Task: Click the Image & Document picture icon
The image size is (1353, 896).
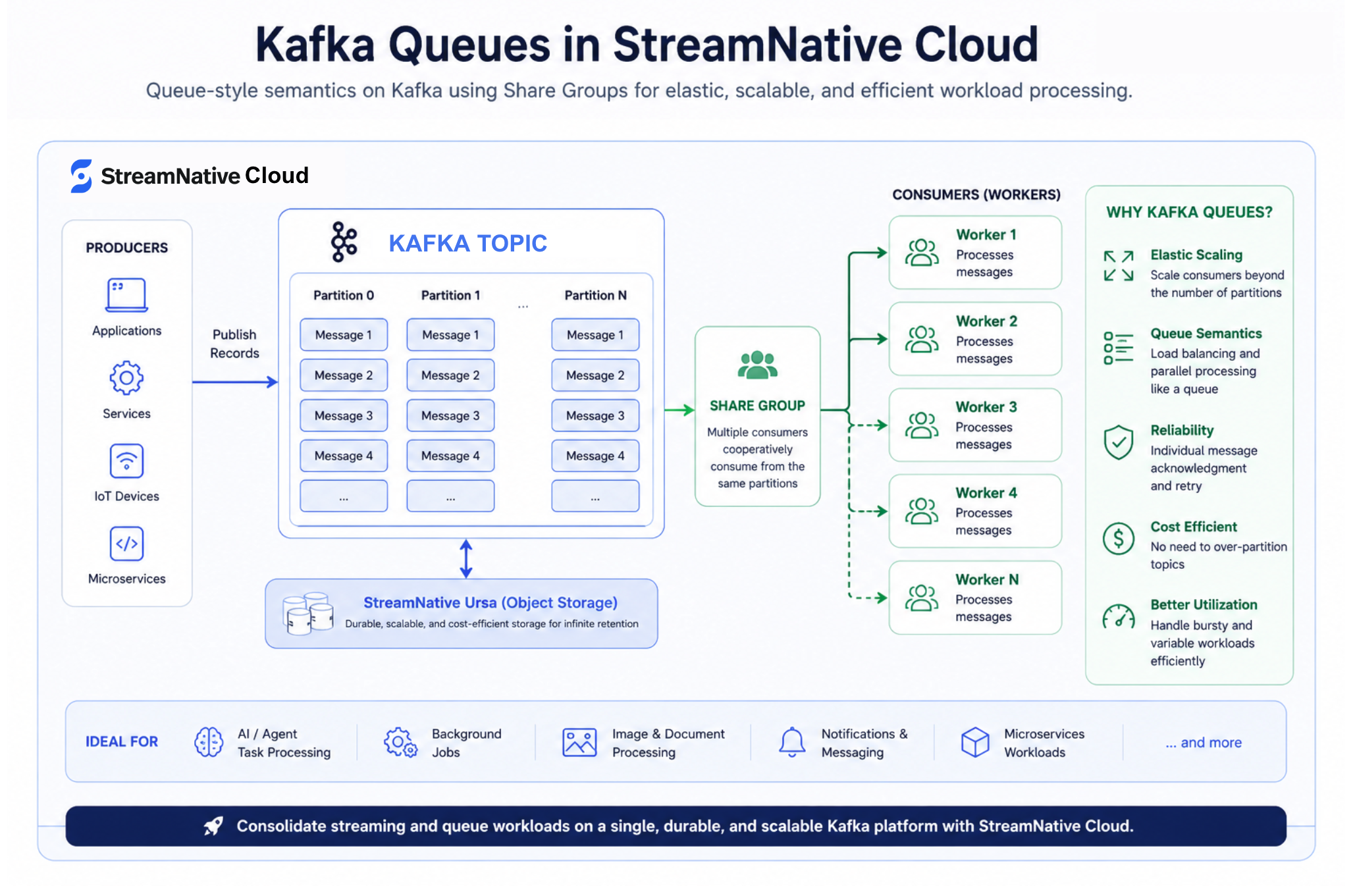Action: click(x=579, y=742)
